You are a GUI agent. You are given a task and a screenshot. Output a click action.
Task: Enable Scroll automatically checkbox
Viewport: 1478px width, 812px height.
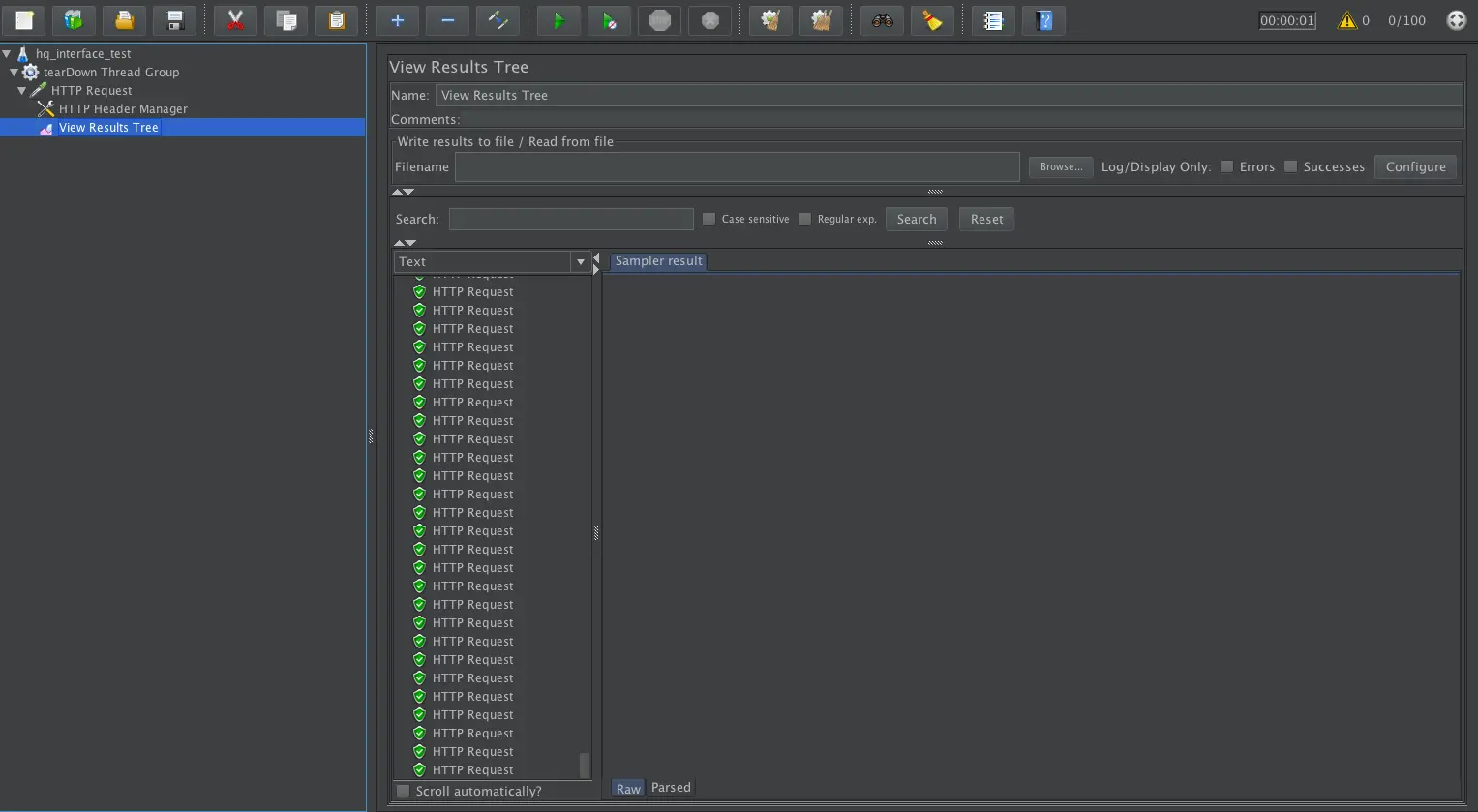point(404,791)
